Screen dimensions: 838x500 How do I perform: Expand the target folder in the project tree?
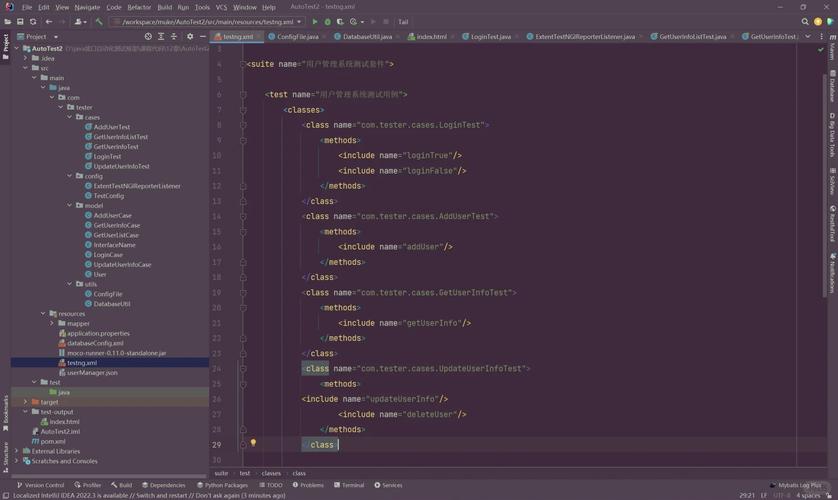tap(25, 402)
